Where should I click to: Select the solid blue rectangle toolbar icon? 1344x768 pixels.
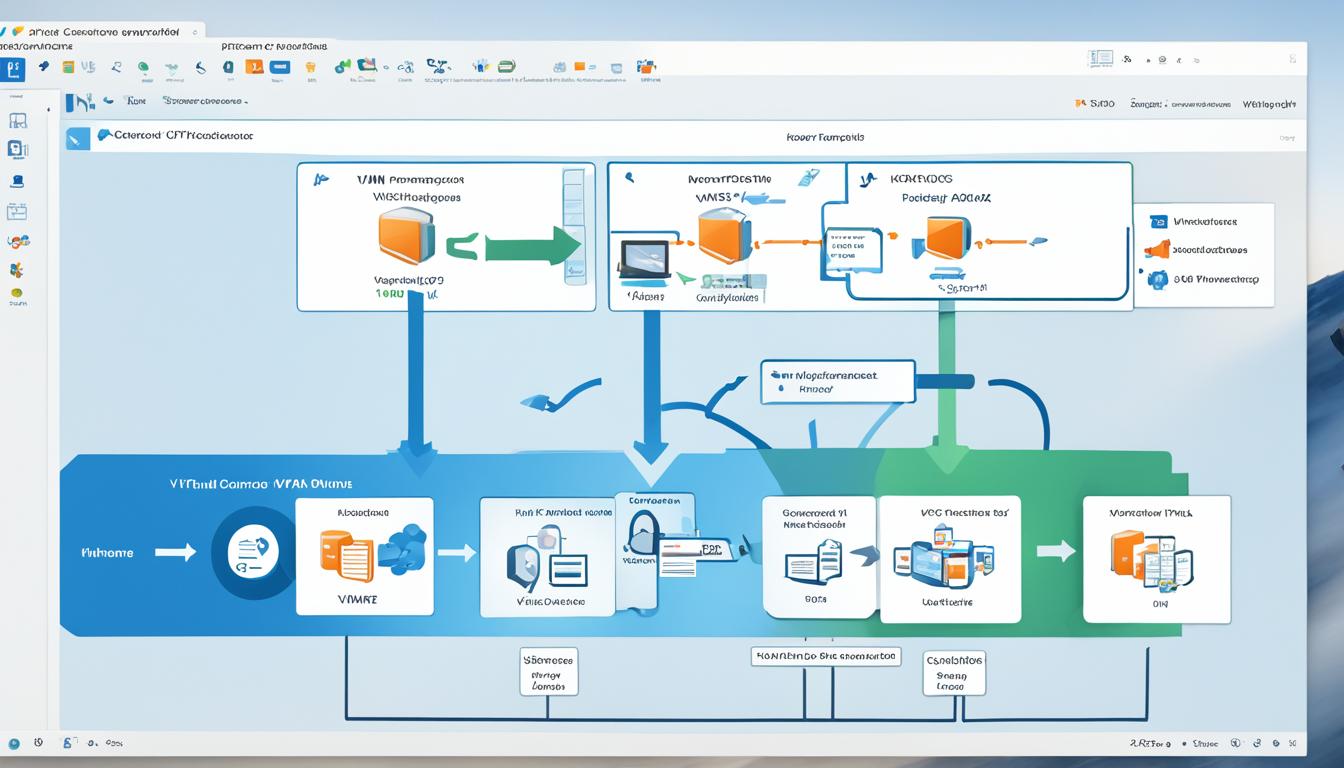(280, 67)
